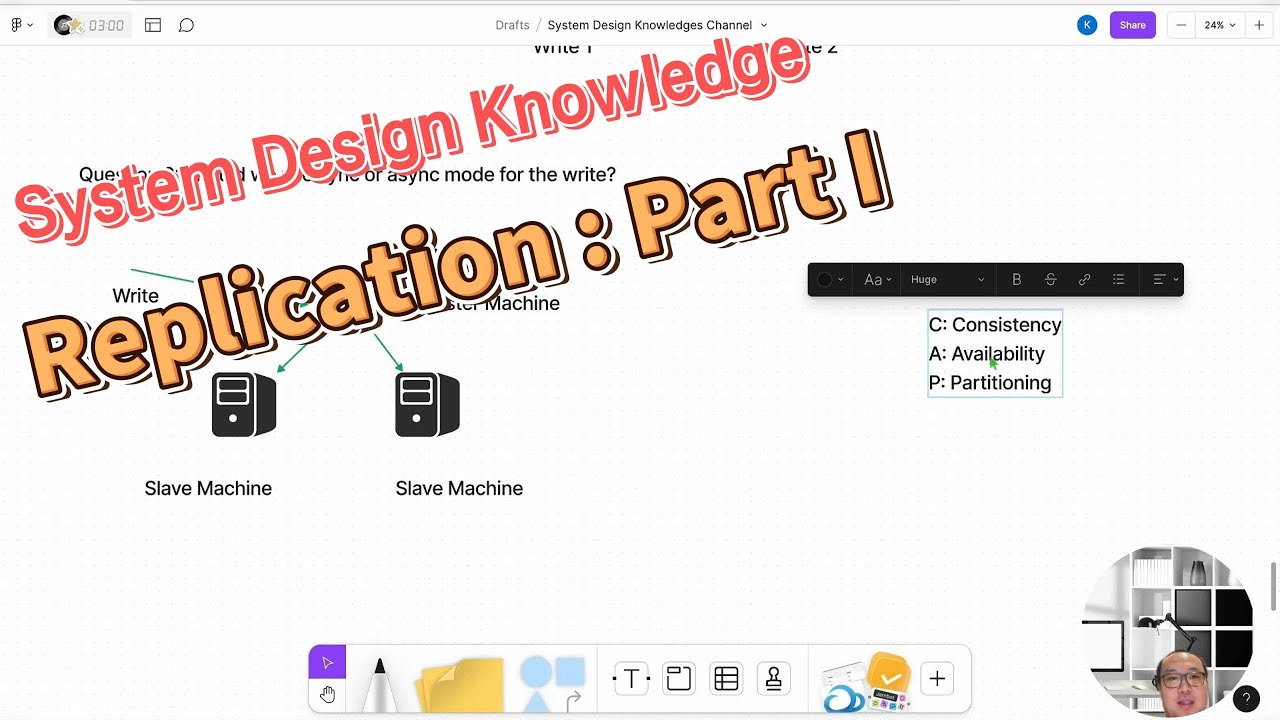
Task: Toggle bold formatting
Action: [x=1017, y=280]
